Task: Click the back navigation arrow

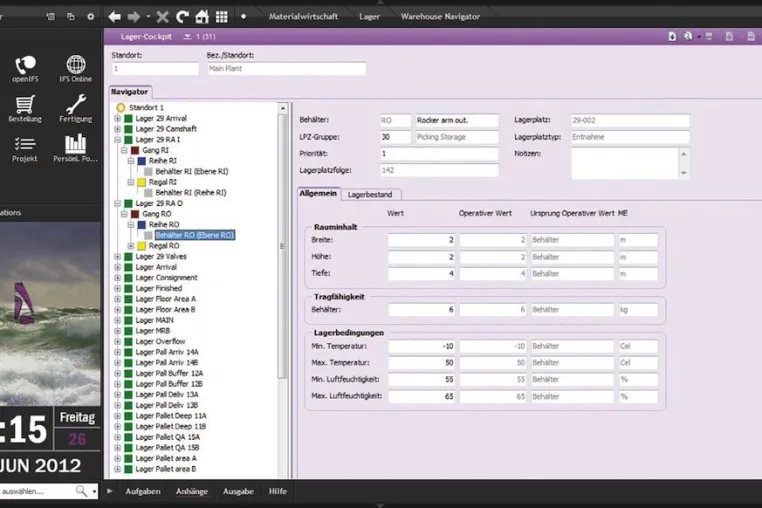Action: [114, 17]
